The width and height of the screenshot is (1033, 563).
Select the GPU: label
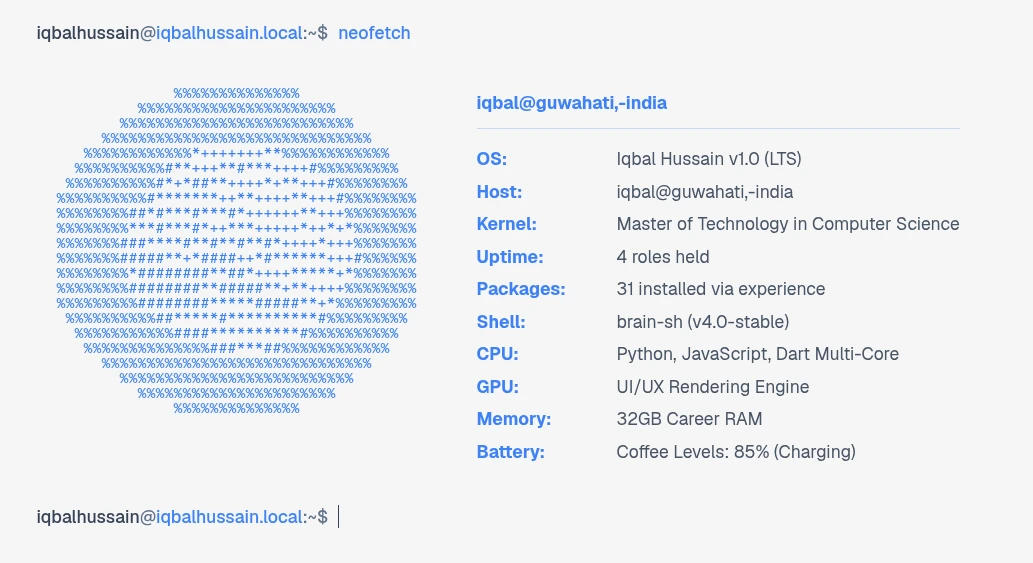497,387
